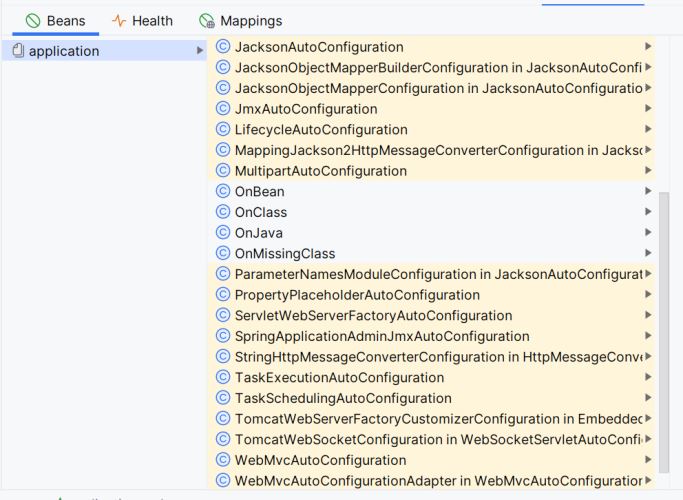This screenshot has height=500, width=683.
Task: Click class icon beside TomcatWebServerFactoryCustomizerConfiguration
Action: pyautogui.click(x=223, y=419)
